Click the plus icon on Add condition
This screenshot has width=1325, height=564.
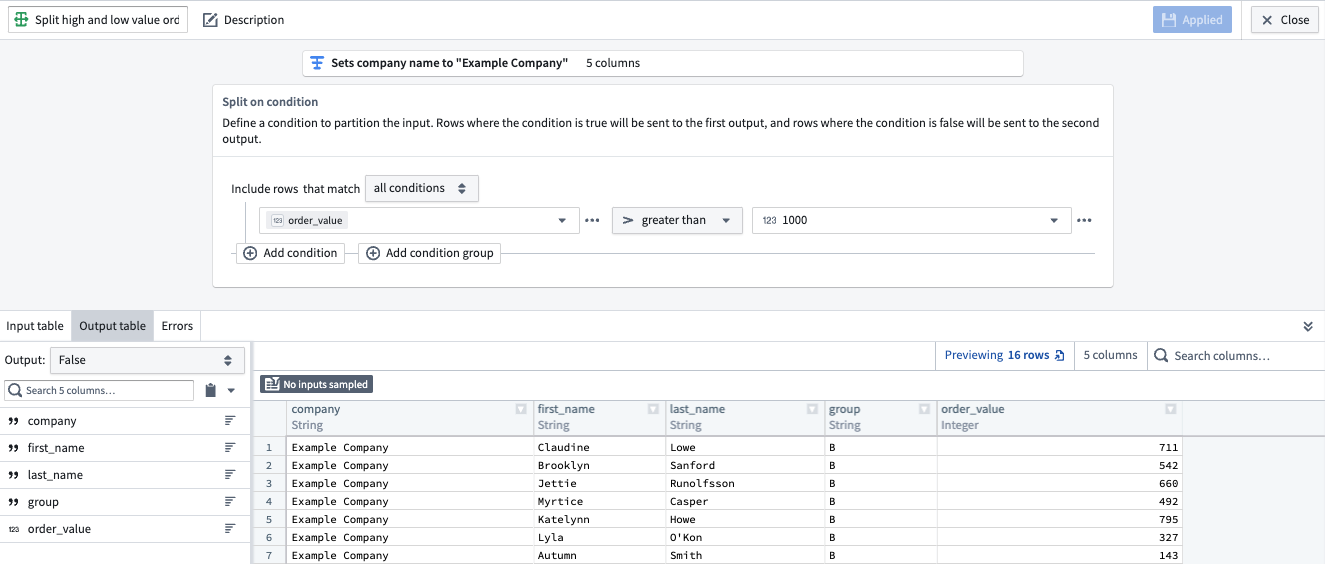250,253
